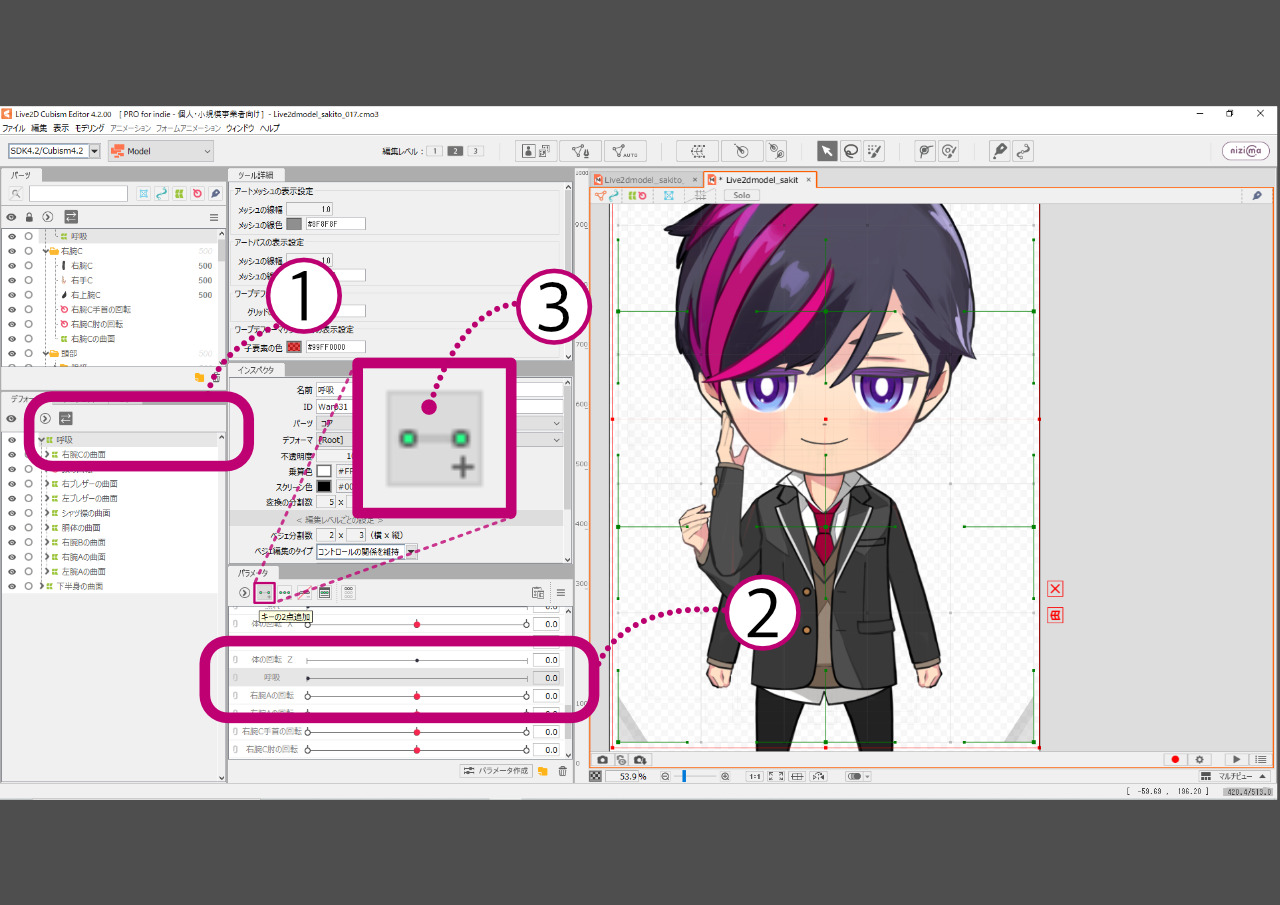Set edit level to 3
Screen dimensions: 1280x905
475,151
